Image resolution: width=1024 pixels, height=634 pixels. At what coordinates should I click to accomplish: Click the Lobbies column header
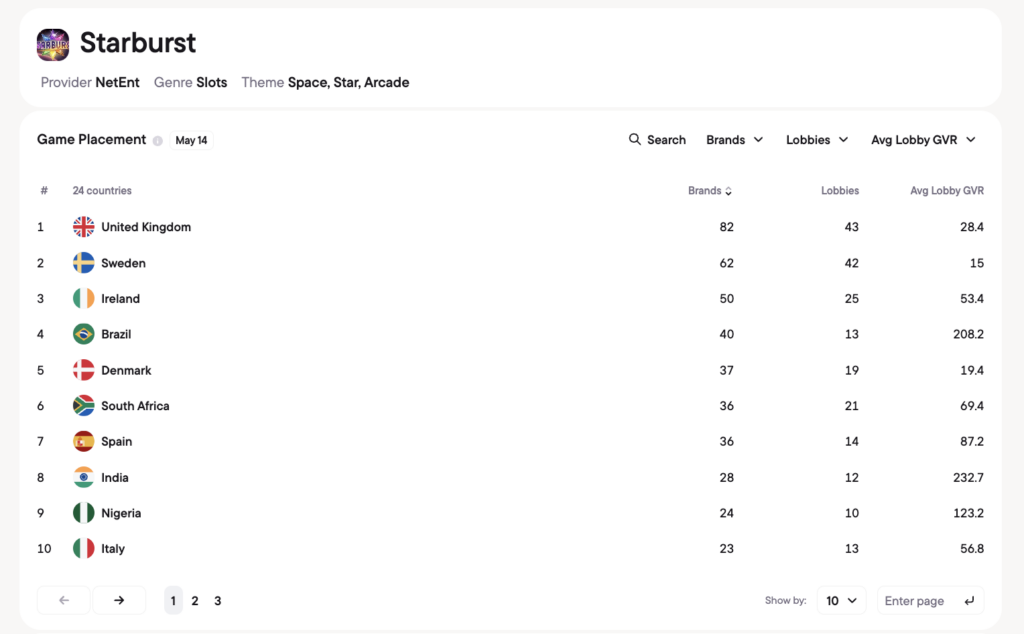(840, 191)
